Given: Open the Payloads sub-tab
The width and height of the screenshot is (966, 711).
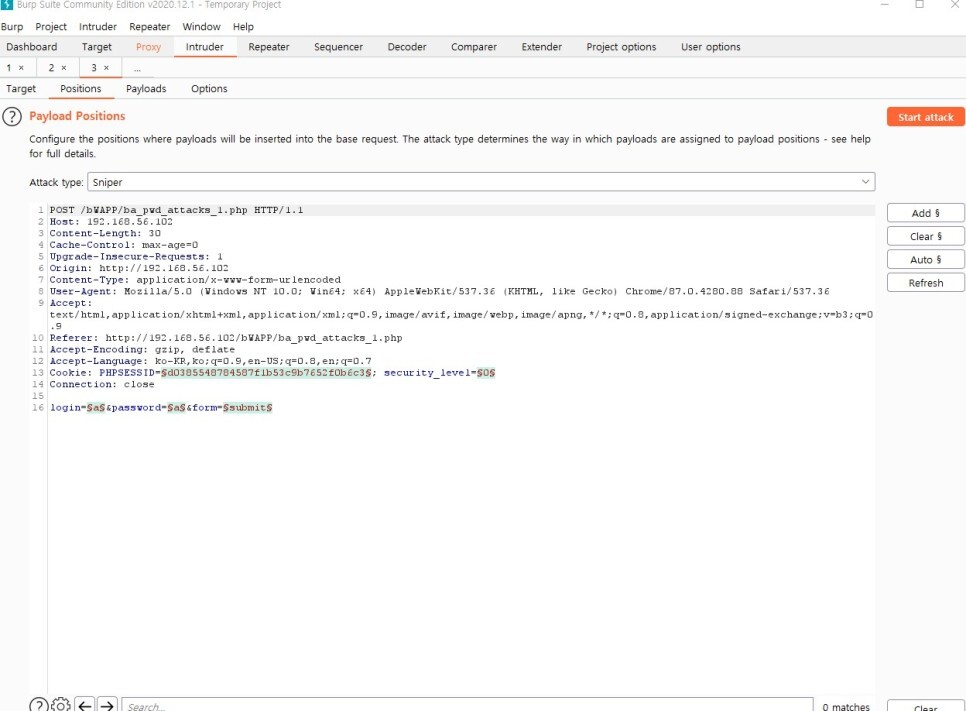Looking at the screenshot, I should (146, 89).
